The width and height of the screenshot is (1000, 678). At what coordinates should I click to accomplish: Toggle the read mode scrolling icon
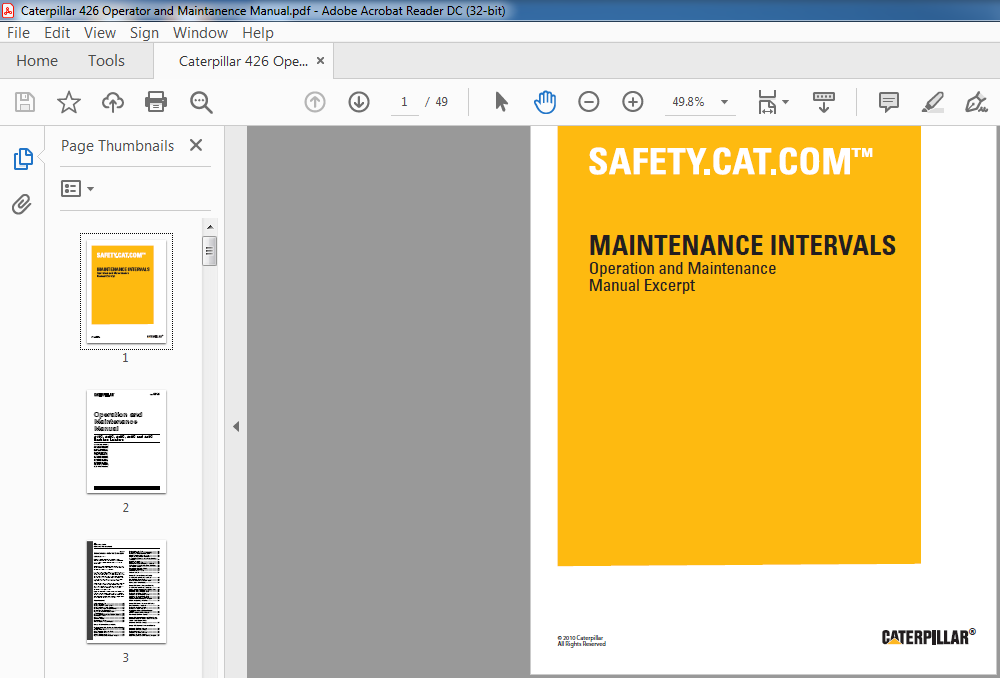(824, 102)
